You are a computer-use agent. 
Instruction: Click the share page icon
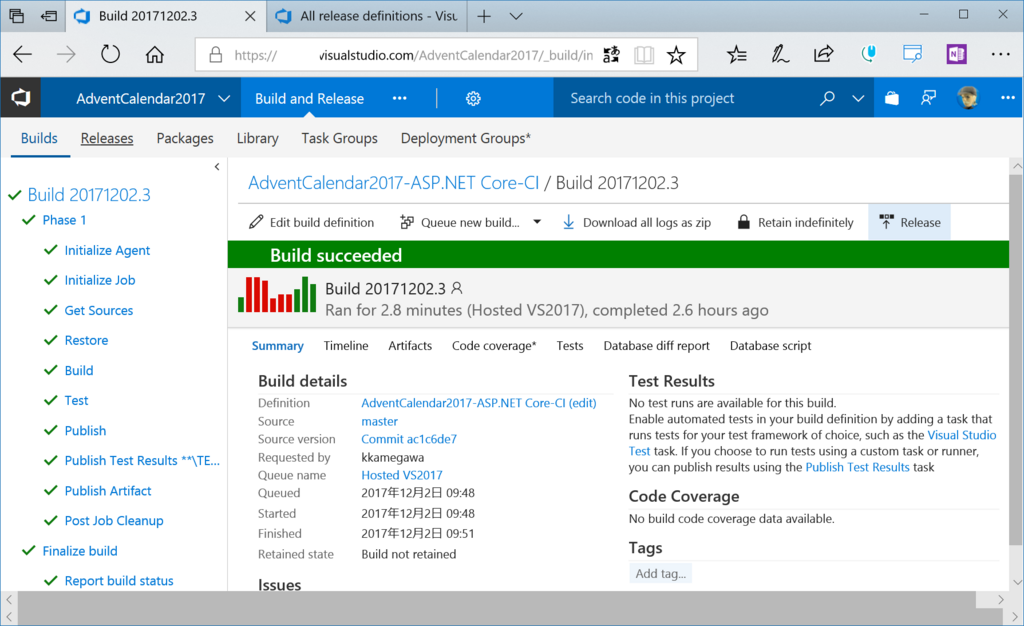pyautogui.click(x=824, y=54)
